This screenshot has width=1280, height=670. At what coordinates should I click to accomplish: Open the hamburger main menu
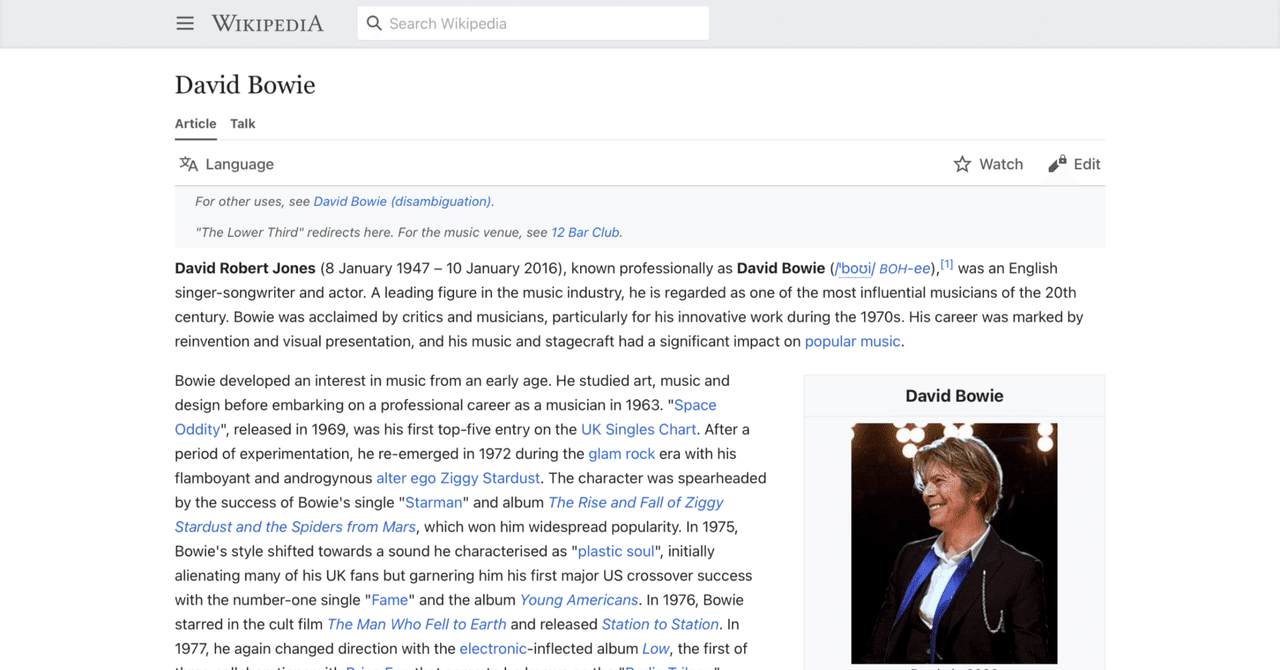point(185,23)
